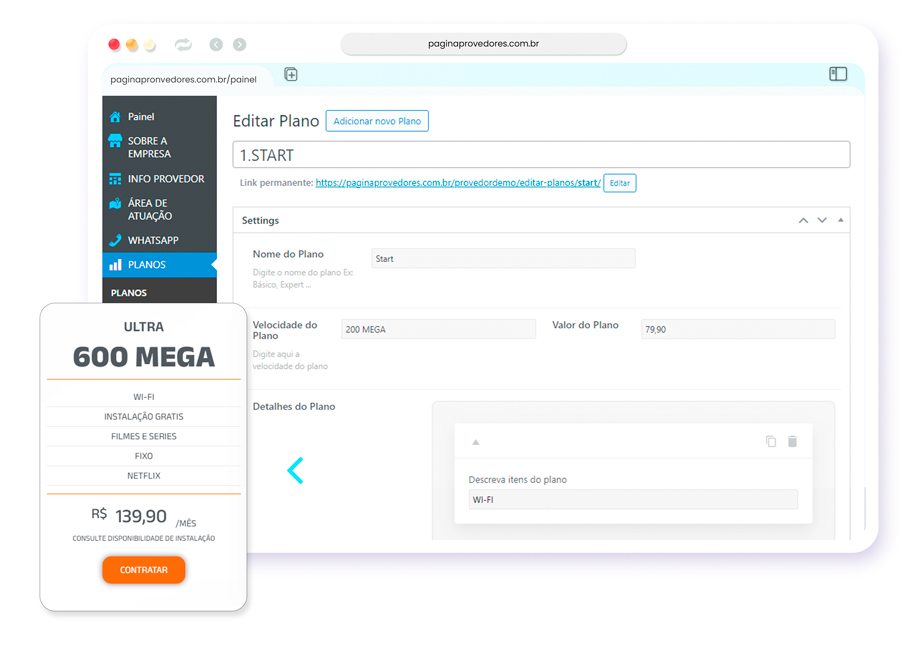Click INSTALAÇÃO GRATIS row on card
The height and width of the screenshot is (653, 900).
point(143,417)
